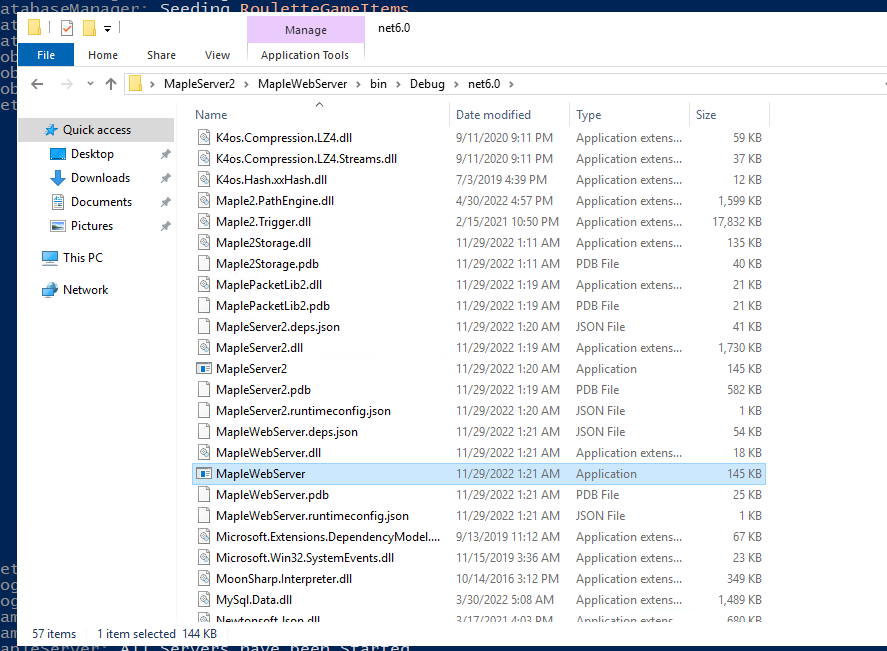Image resolution: width=887 pixels, height=651 pixels.
Task: Open the Recent locations dropdown arrow
Action: 90,84
